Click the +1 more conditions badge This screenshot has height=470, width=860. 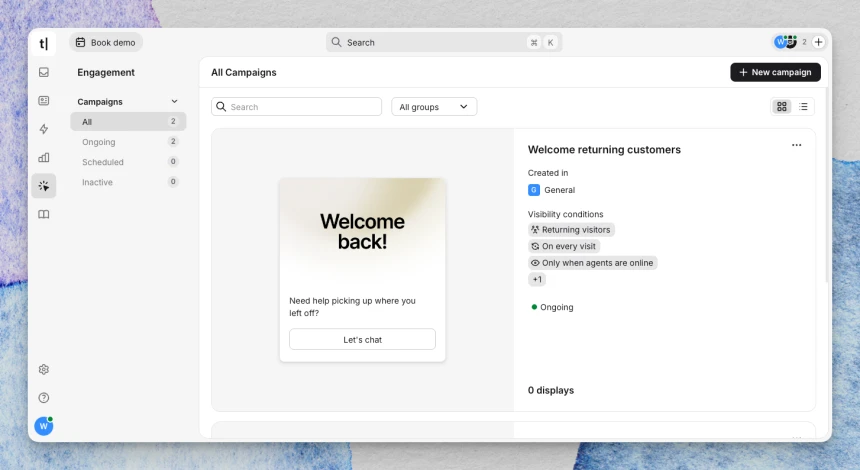point(537,279)
